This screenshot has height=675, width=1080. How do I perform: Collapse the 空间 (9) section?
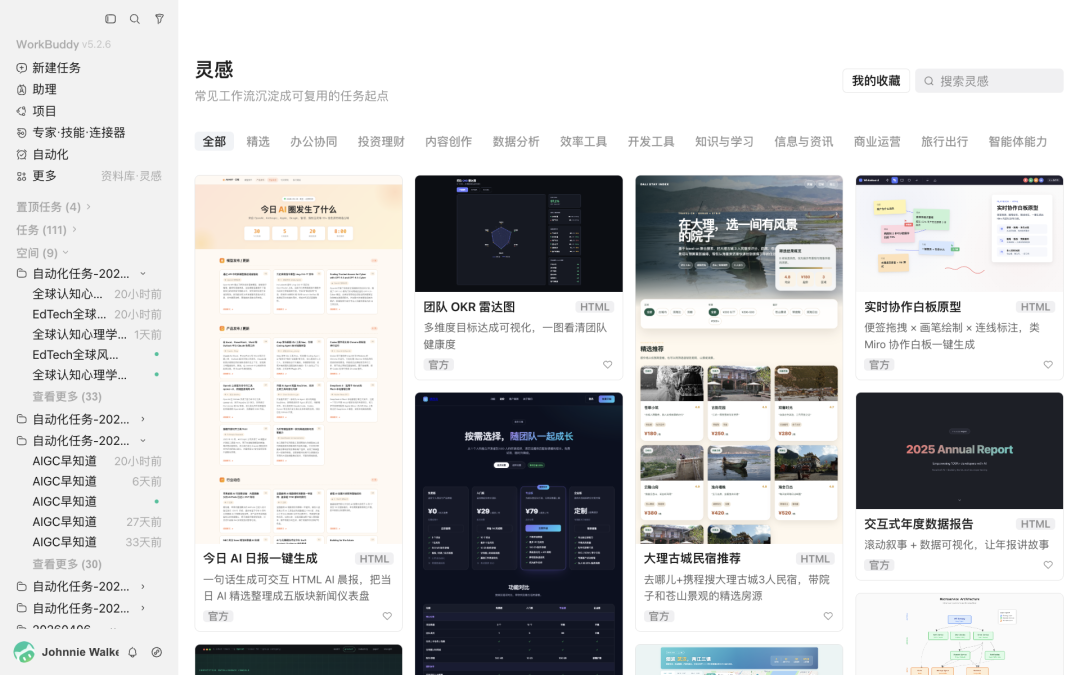43,253
